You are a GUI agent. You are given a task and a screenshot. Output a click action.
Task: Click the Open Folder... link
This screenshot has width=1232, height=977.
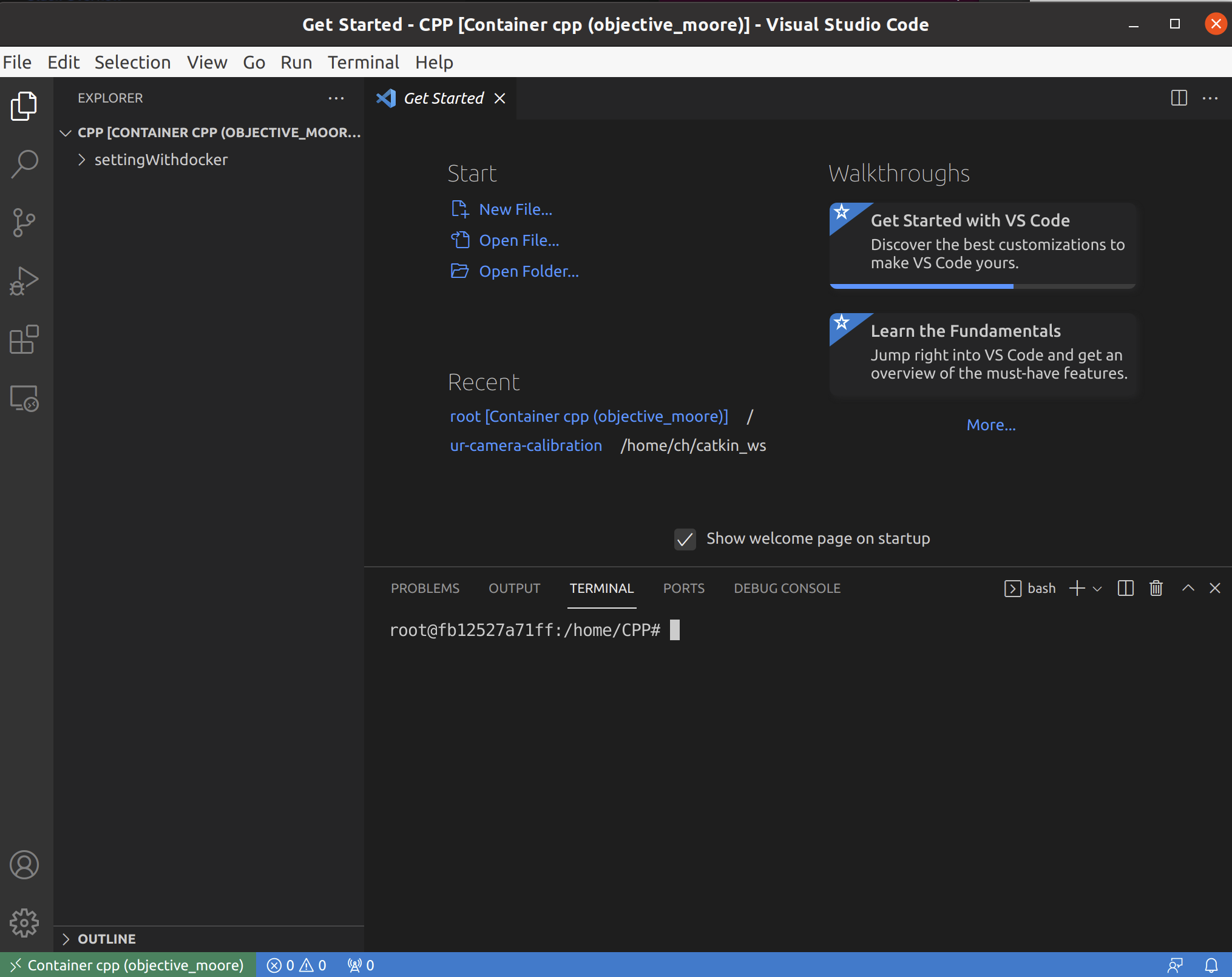click(x=529, y=271)
